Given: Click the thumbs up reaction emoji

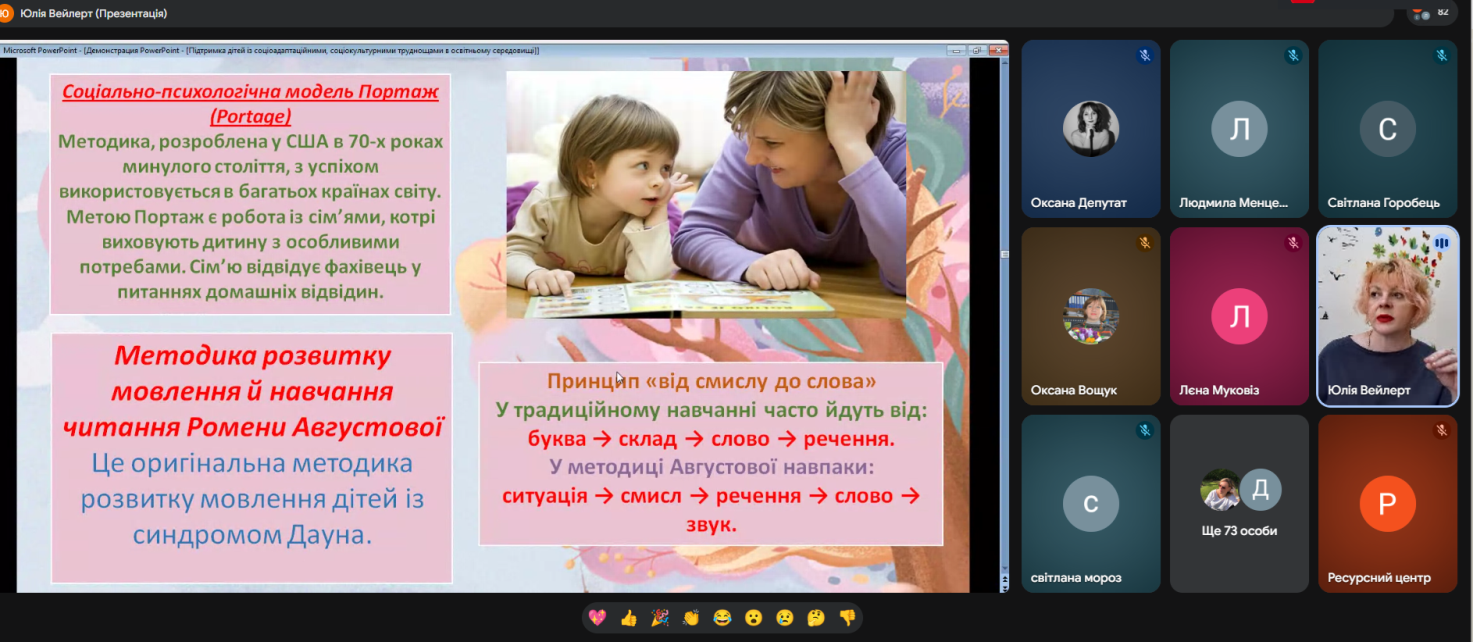Looking at the screenshot, I should (628, 618).
